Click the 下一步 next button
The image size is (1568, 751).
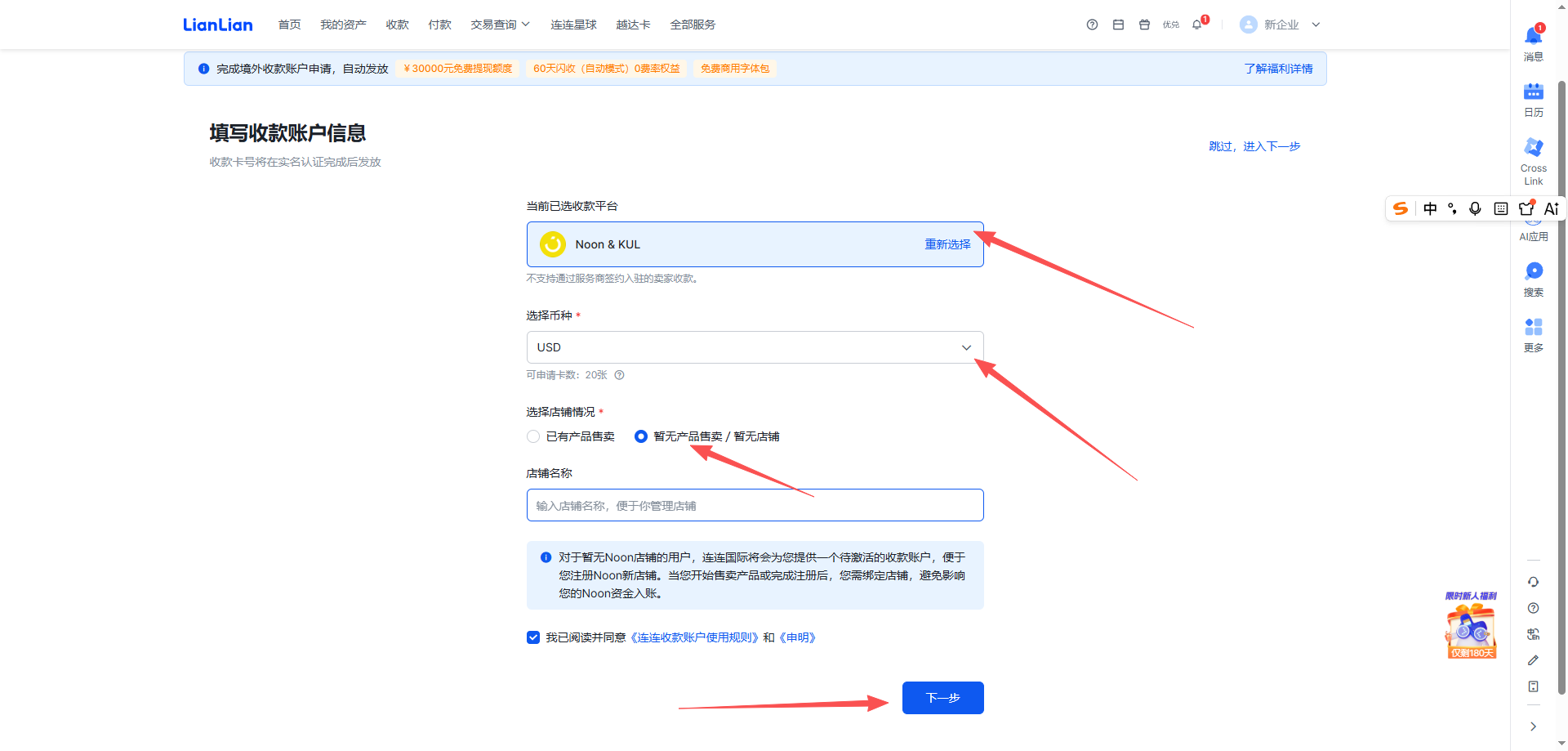[942, 698]
